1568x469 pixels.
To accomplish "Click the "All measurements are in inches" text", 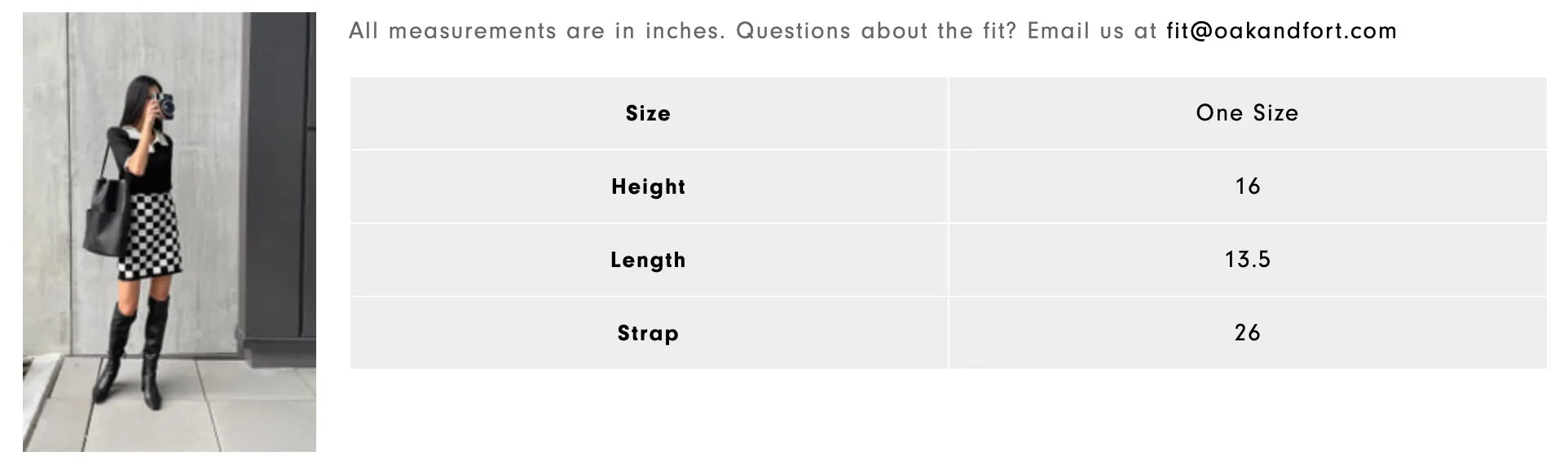I will pos(536,31).
